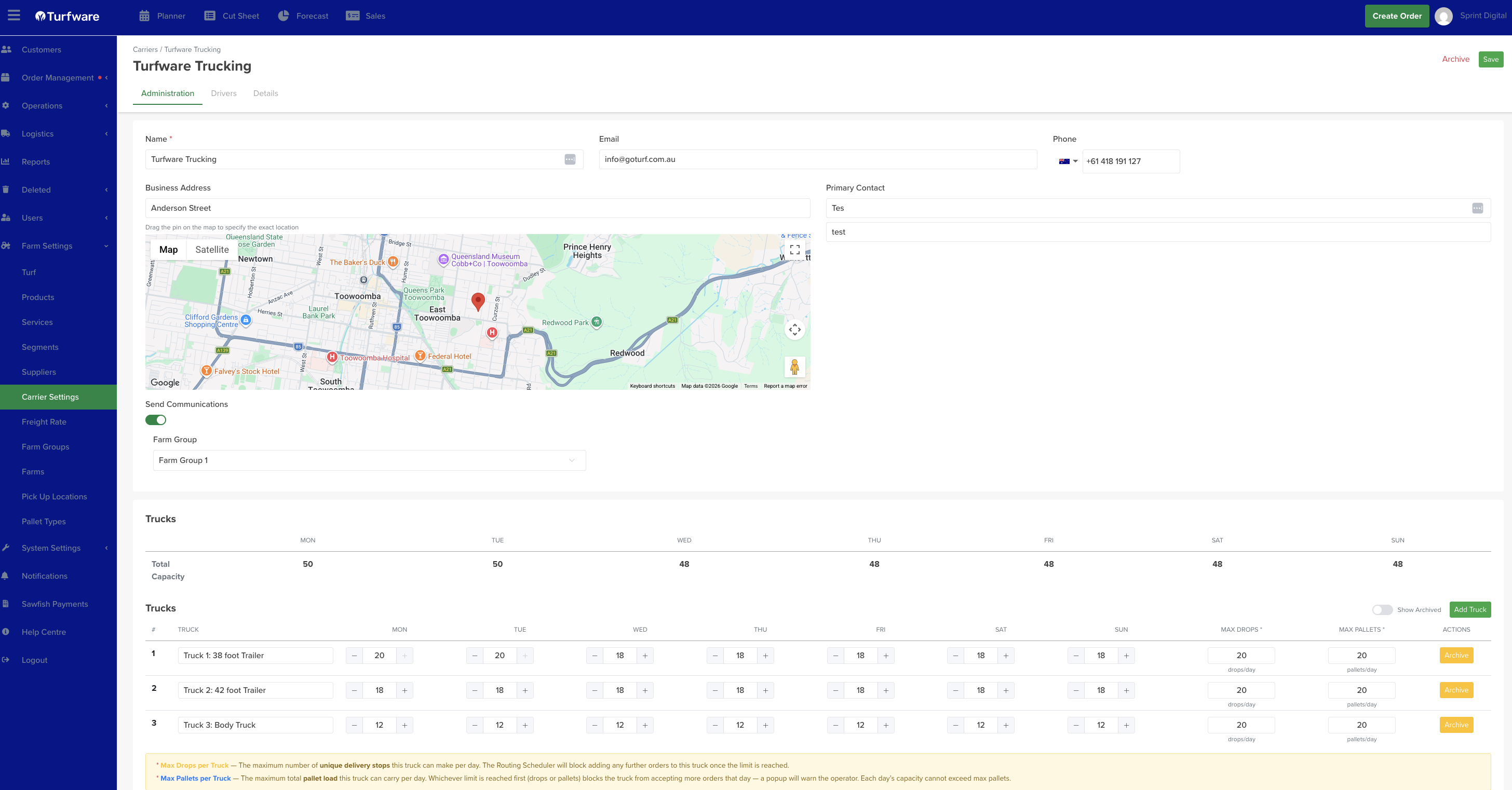Click the Turfware logo

pyautogui.click(x=67, y=17)
